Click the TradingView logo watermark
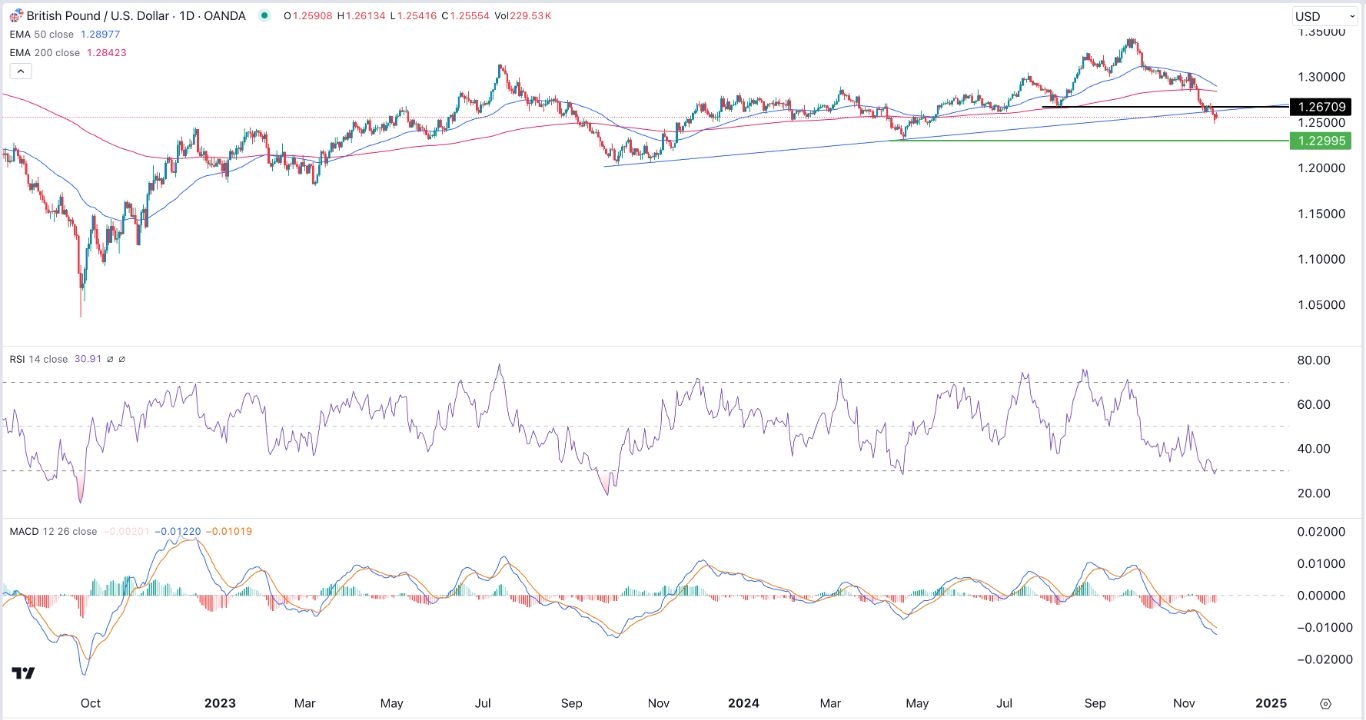Viewport: 1366px width, 720px height. point(22,674)
